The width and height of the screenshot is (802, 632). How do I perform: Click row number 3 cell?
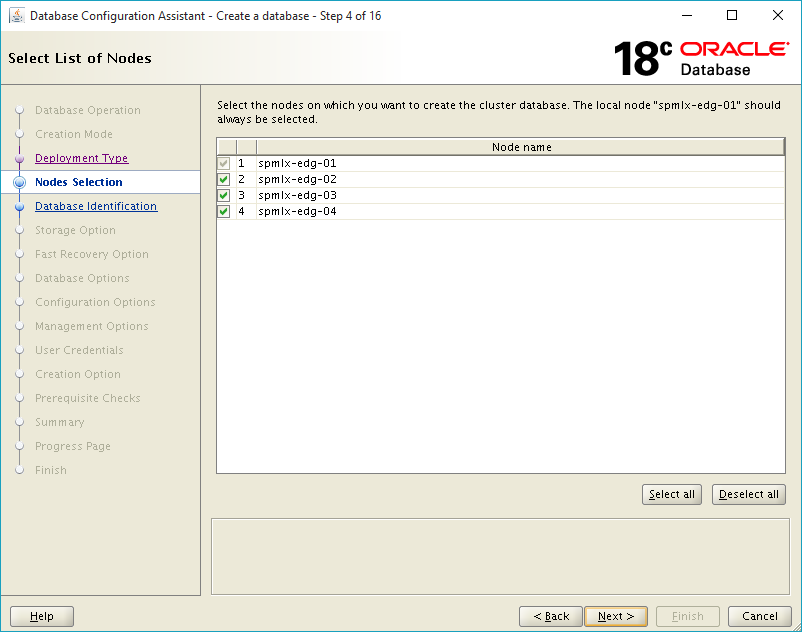click(x=246, y=195)
